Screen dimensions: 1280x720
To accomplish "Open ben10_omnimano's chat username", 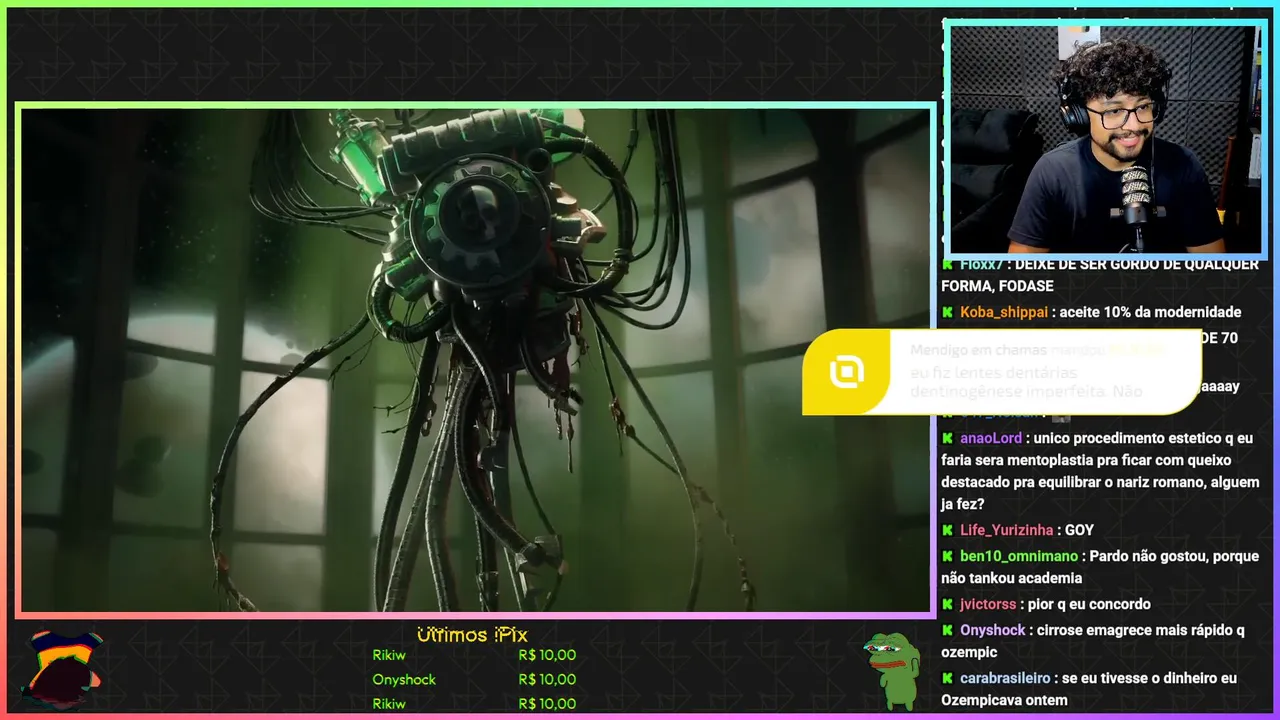I will (x=1019, y=556).
